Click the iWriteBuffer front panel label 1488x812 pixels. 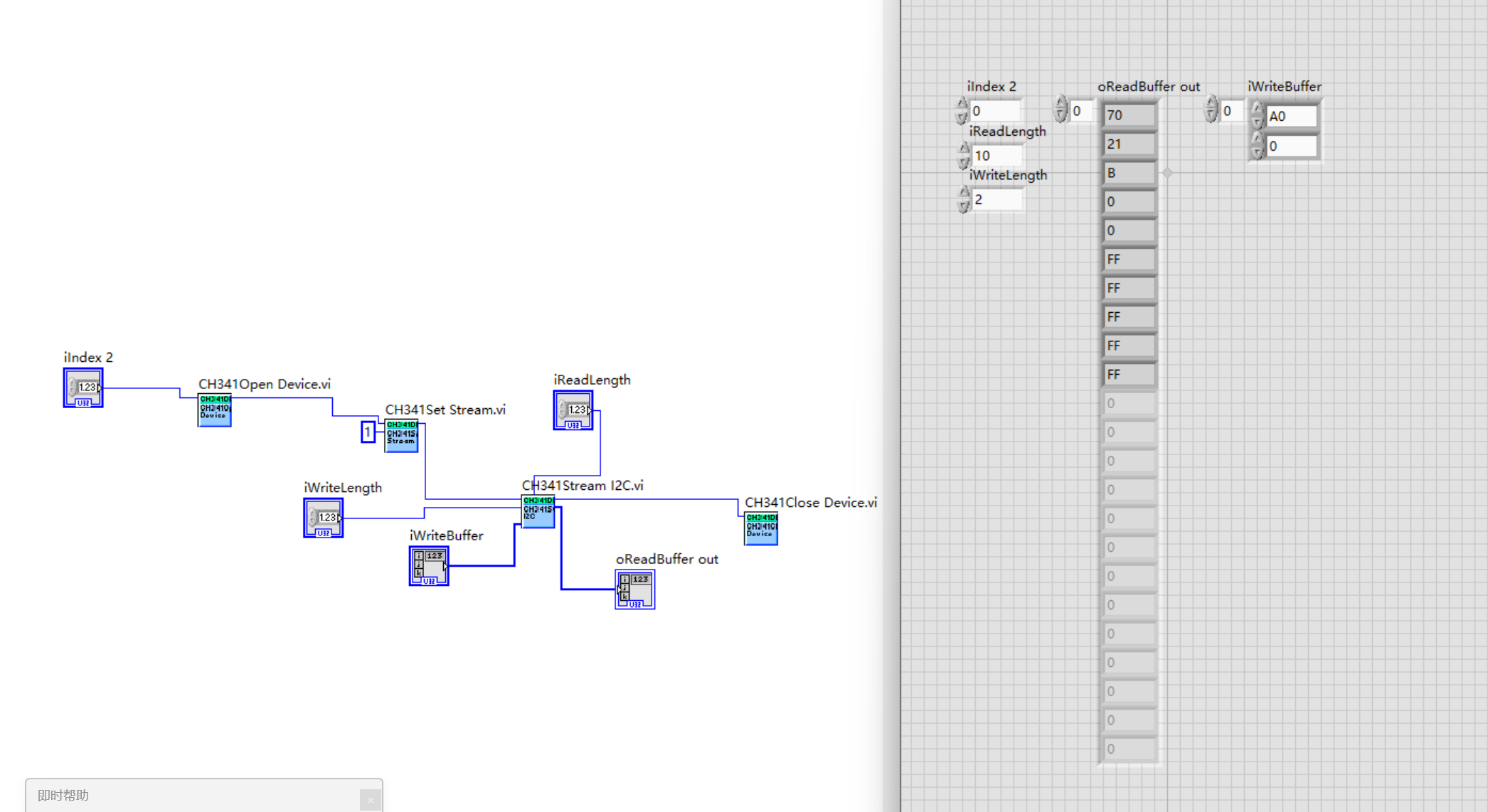(1285, 87)
